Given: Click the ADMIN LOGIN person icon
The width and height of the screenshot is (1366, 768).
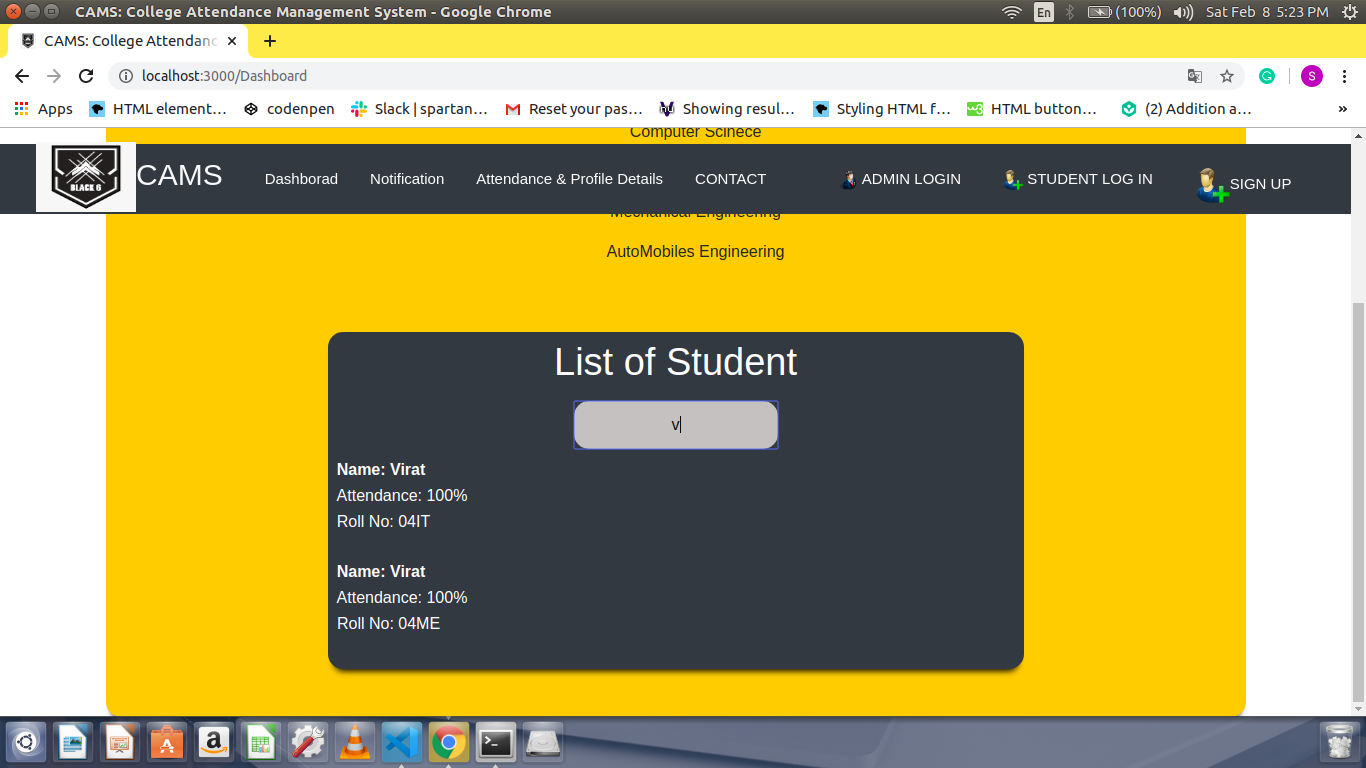Looking at the screenshot, I should coord(849,180).
